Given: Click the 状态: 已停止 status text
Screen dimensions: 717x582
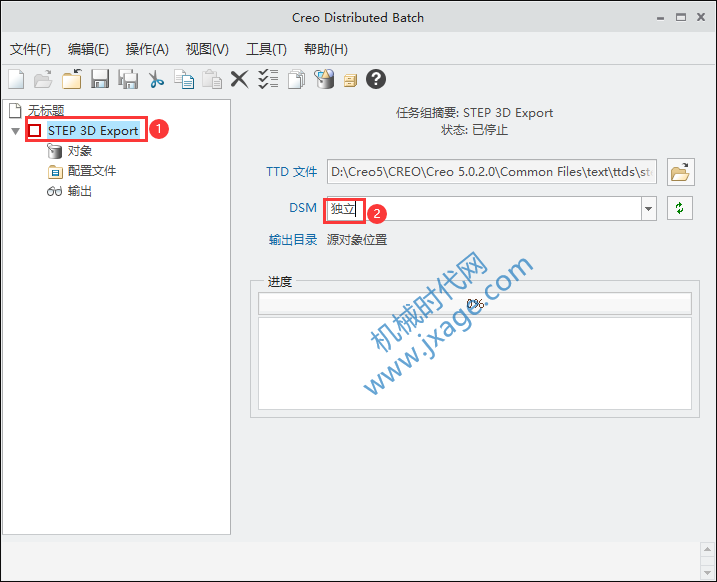Looking at the screenshot, I should (x=474, y=130).
